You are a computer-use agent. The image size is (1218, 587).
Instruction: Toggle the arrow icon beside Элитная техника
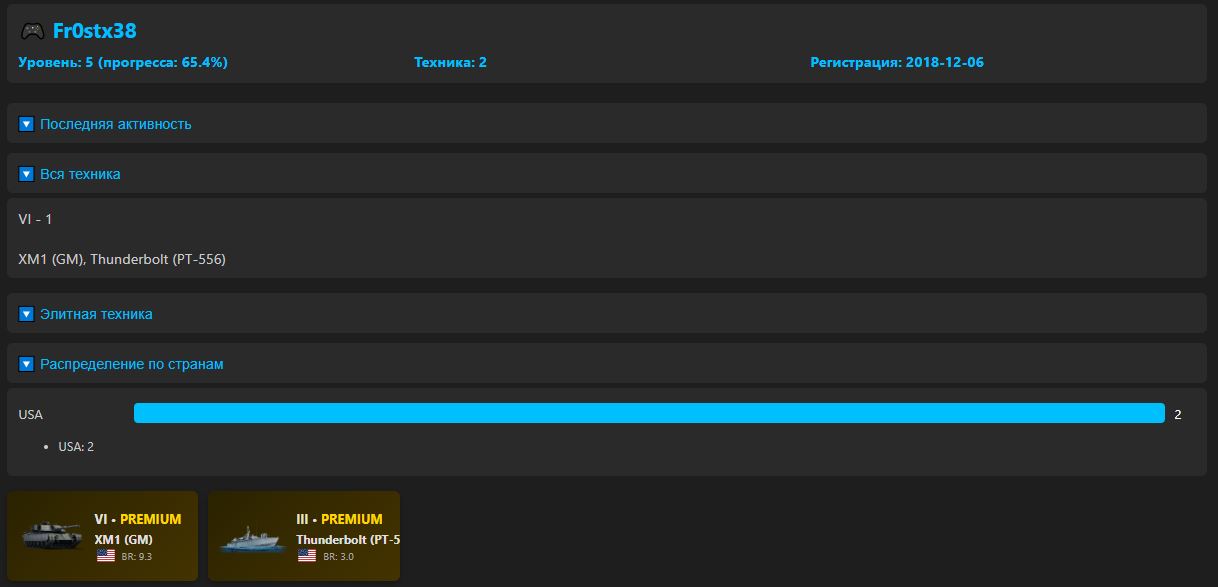[27, 314]
